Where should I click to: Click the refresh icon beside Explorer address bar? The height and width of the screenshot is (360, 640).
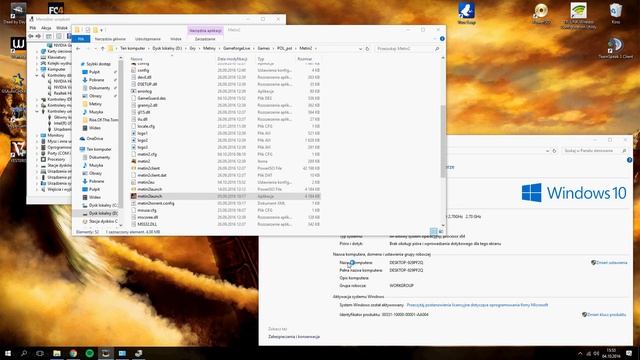[x=367, y=49]
